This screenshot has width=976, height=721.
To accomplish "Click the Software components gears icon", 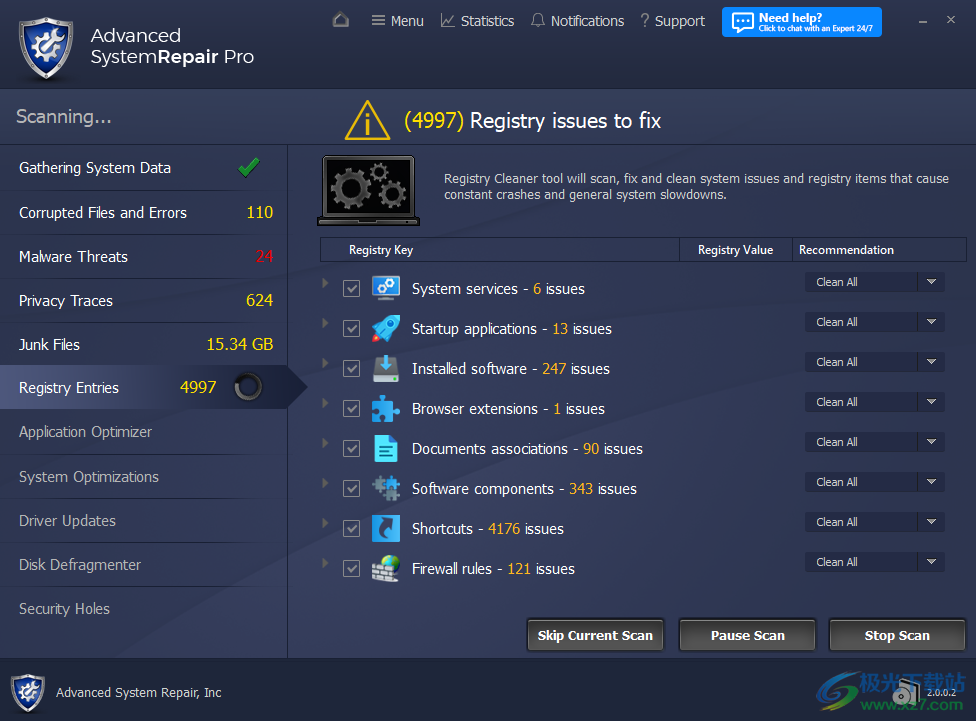I will pyautogui.click(x=386, y=488).
